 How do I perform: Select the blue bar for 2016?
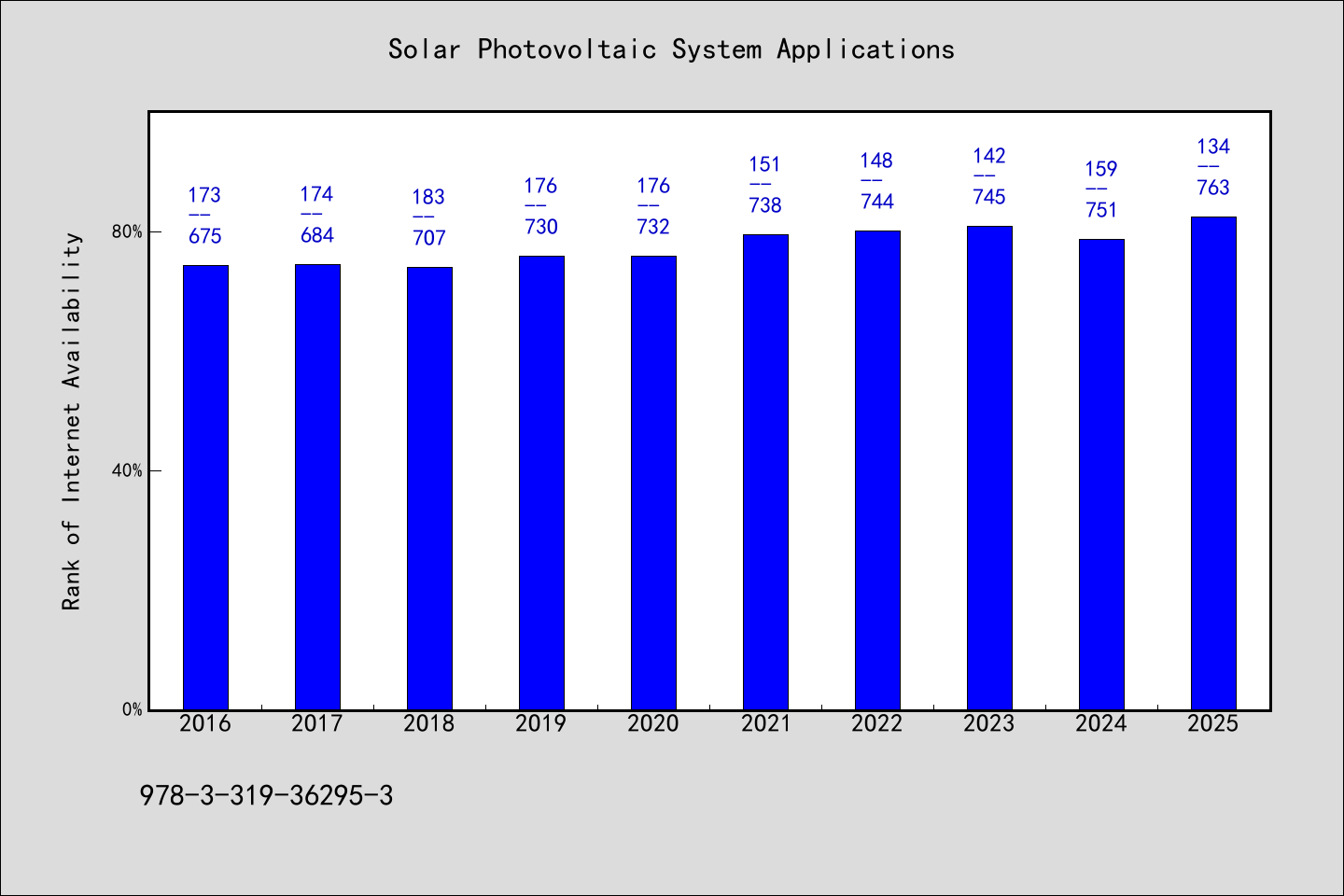205,487
